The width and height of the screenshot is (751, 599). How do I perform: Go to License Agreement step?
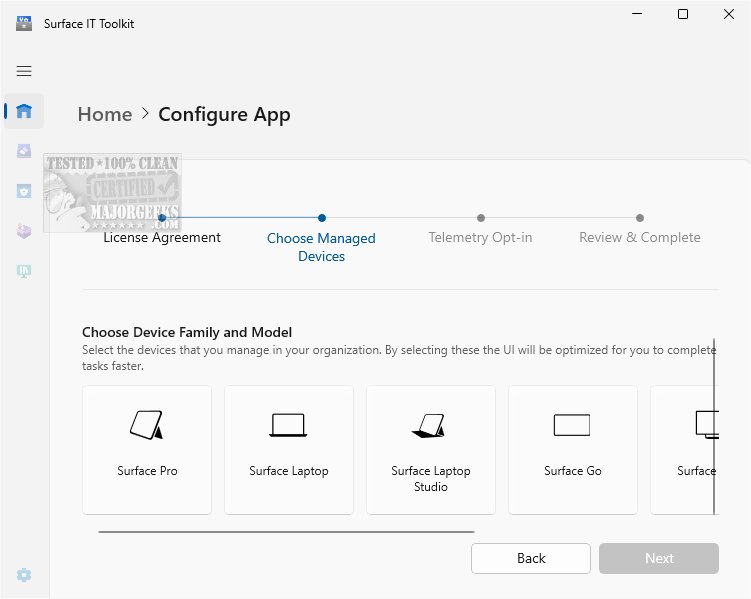[162, 237]
